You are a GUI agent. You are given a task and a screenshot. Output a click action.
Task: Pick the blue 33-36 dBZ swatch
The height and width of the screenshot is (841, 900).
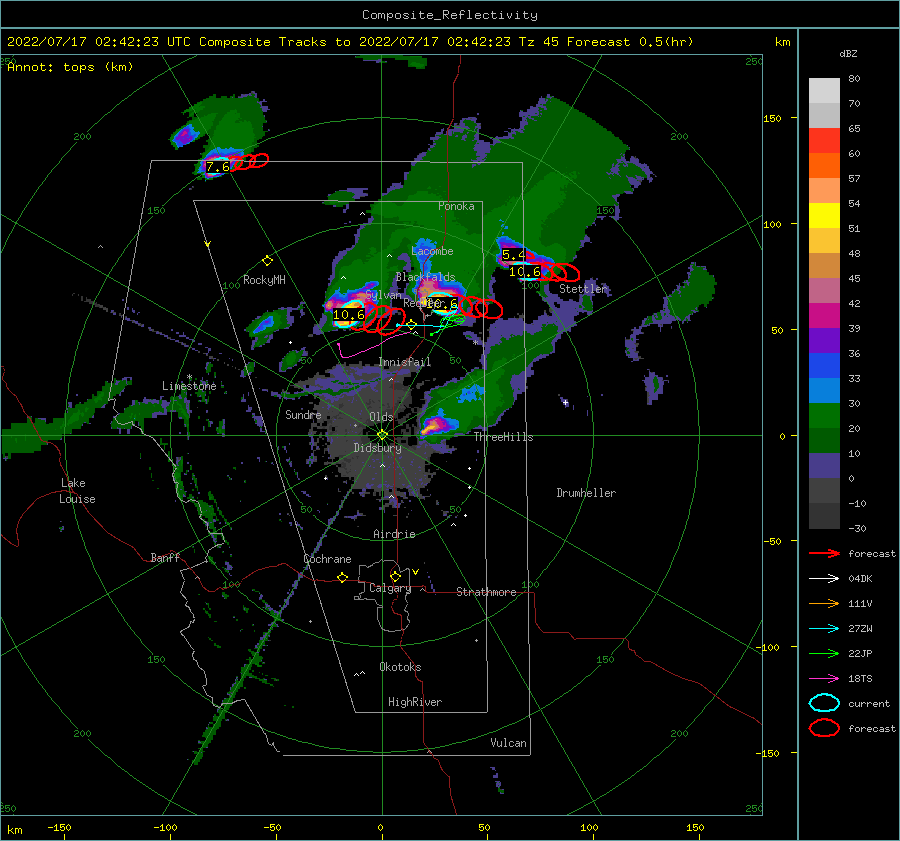[x=824, y=366]
